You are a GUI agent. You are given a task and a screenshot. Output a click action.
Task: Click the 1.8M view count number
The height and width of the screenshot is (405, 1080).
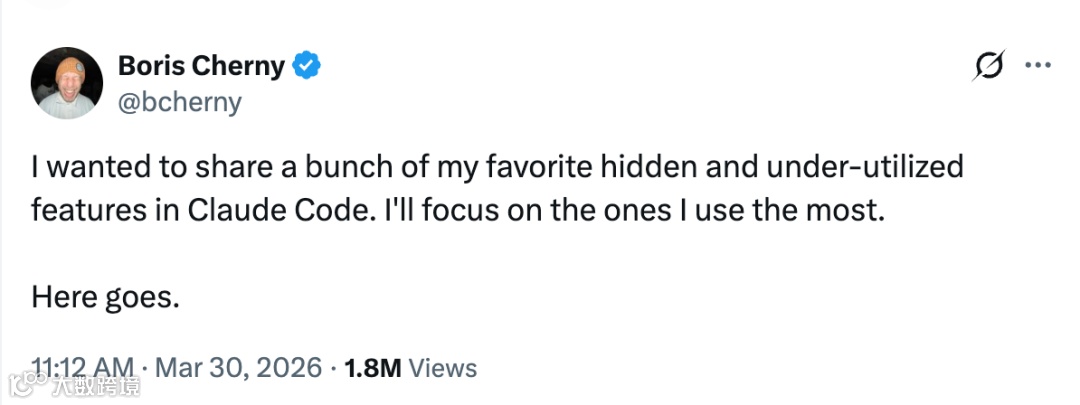pyautogui.click(x=372, y=367)
